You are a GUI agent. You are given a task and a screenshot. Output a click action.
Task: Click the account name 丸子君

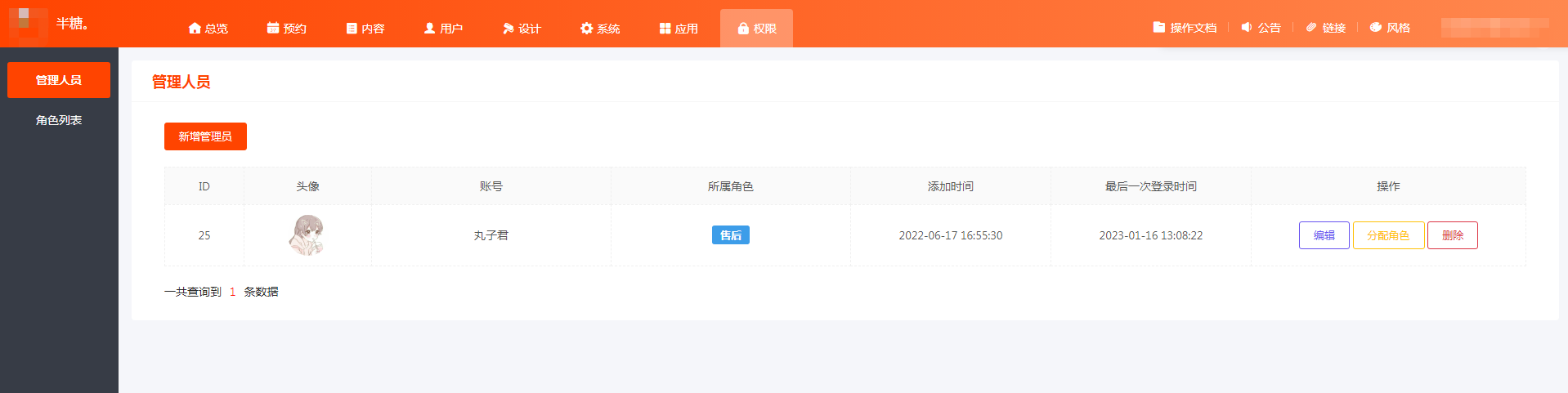click(491, 235)
